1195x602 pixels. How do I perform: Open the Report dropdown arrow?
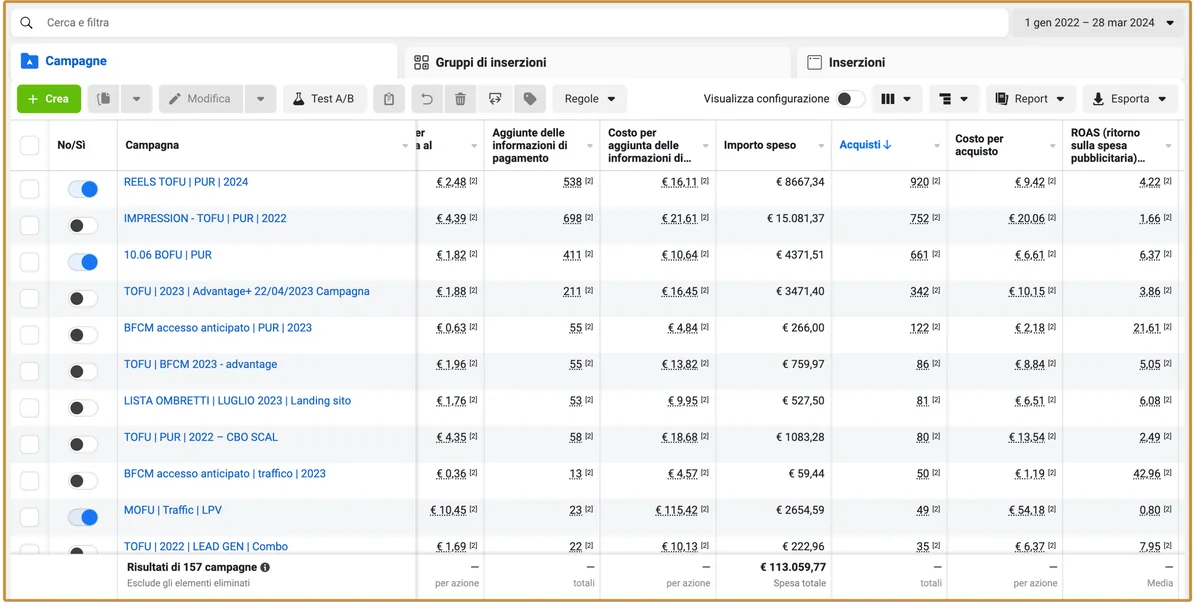click(1060, 99)
